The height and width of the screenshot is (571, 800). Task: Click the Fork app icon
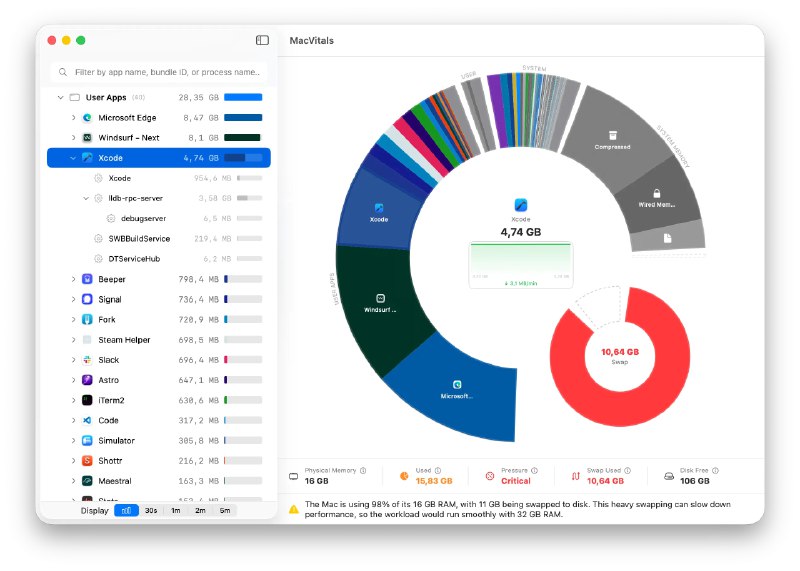click(87, 319)
